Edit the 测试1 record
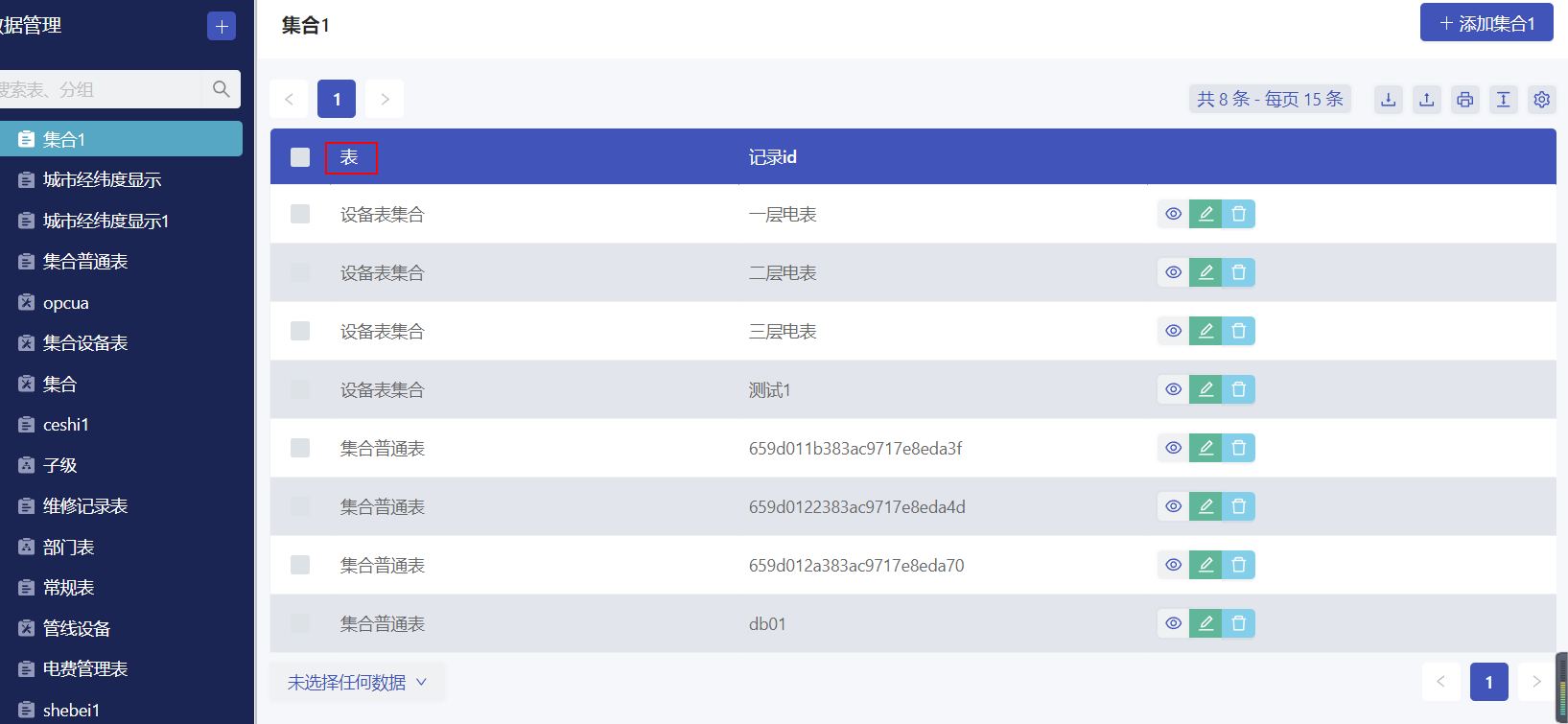Screen dimensions: 1568x724 click(x=1205, y=389)
